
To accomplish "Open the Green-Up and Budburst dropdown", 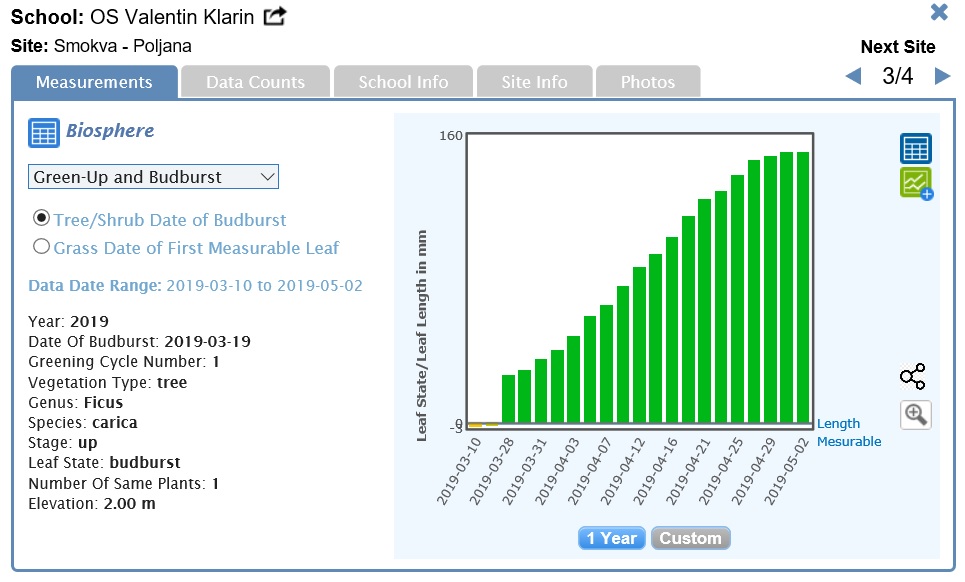I will click(153, 177).
